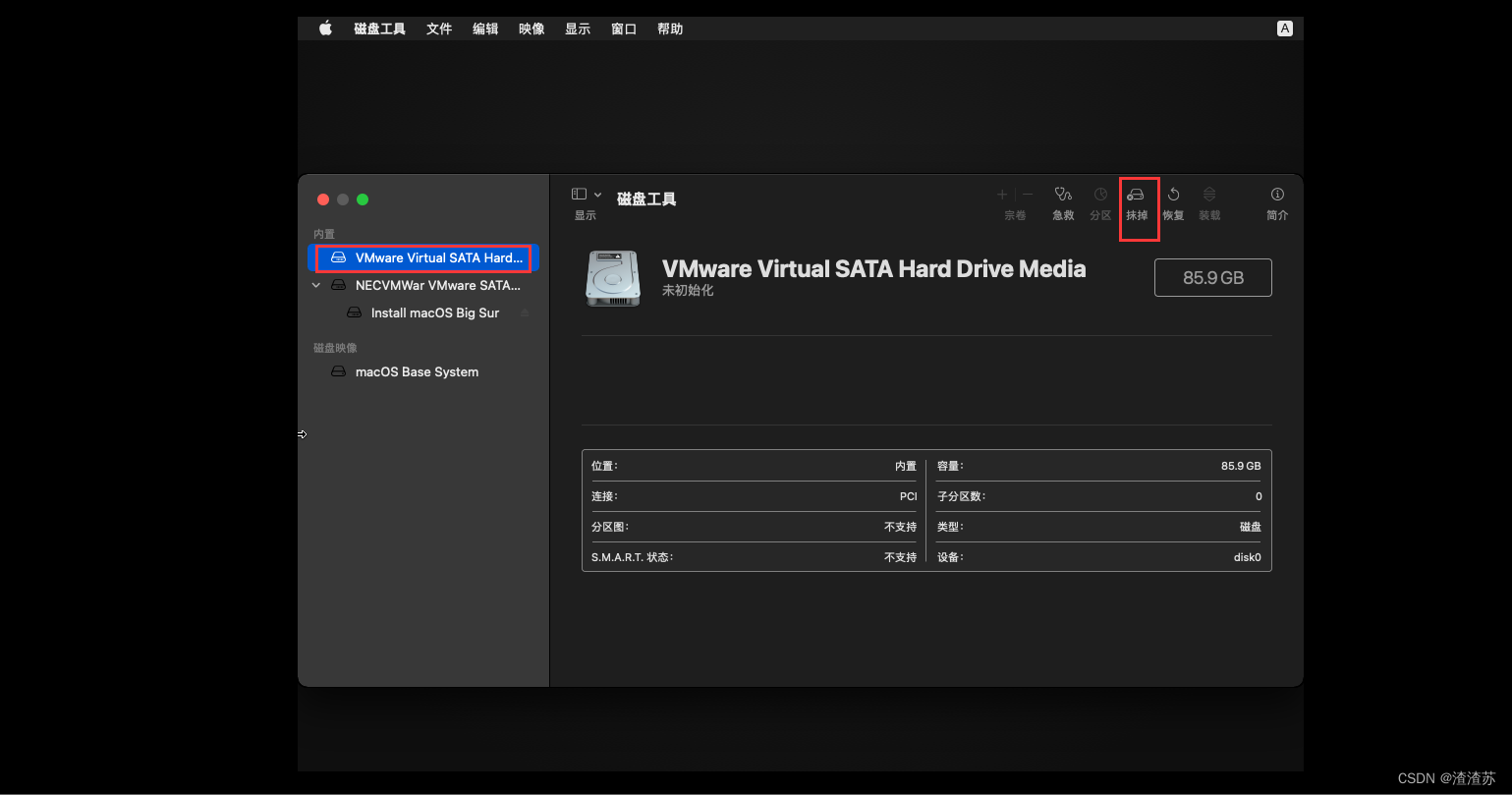Open the 帮助 menu
This screenshot has height=795, width=1512.
point(670,28)
